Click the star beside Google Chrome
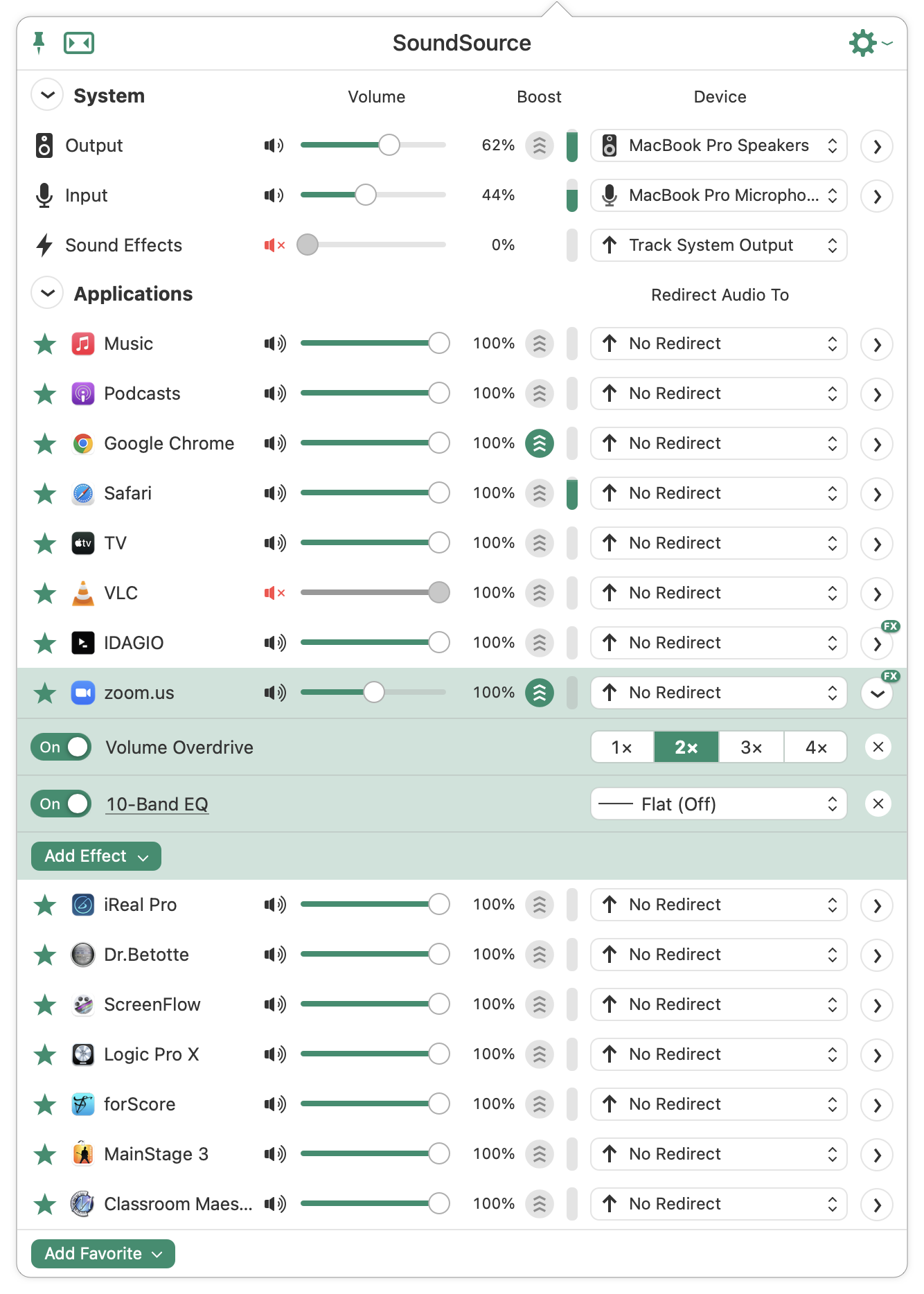 (x=45, y=443)
